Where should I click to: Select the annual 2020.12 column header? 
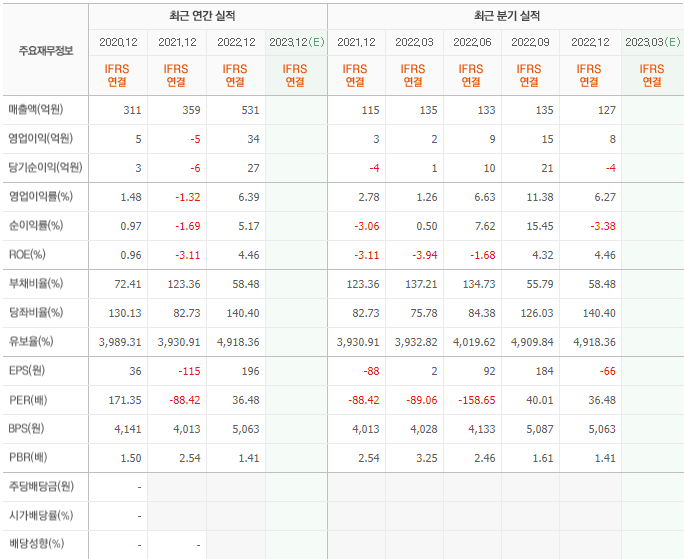click(118, 42)
